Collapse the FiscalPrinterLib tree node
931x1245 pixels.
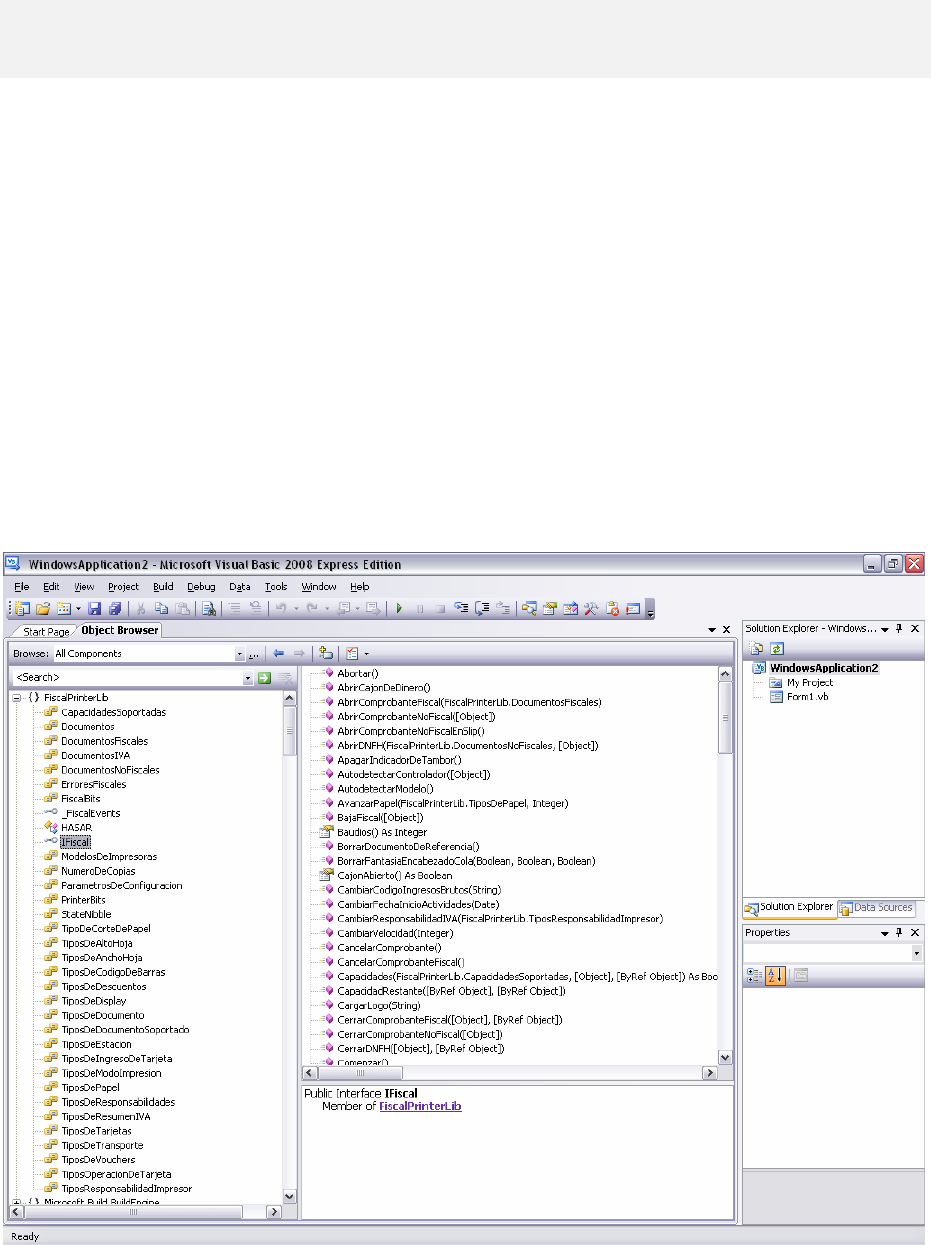[x=16, y=697]
